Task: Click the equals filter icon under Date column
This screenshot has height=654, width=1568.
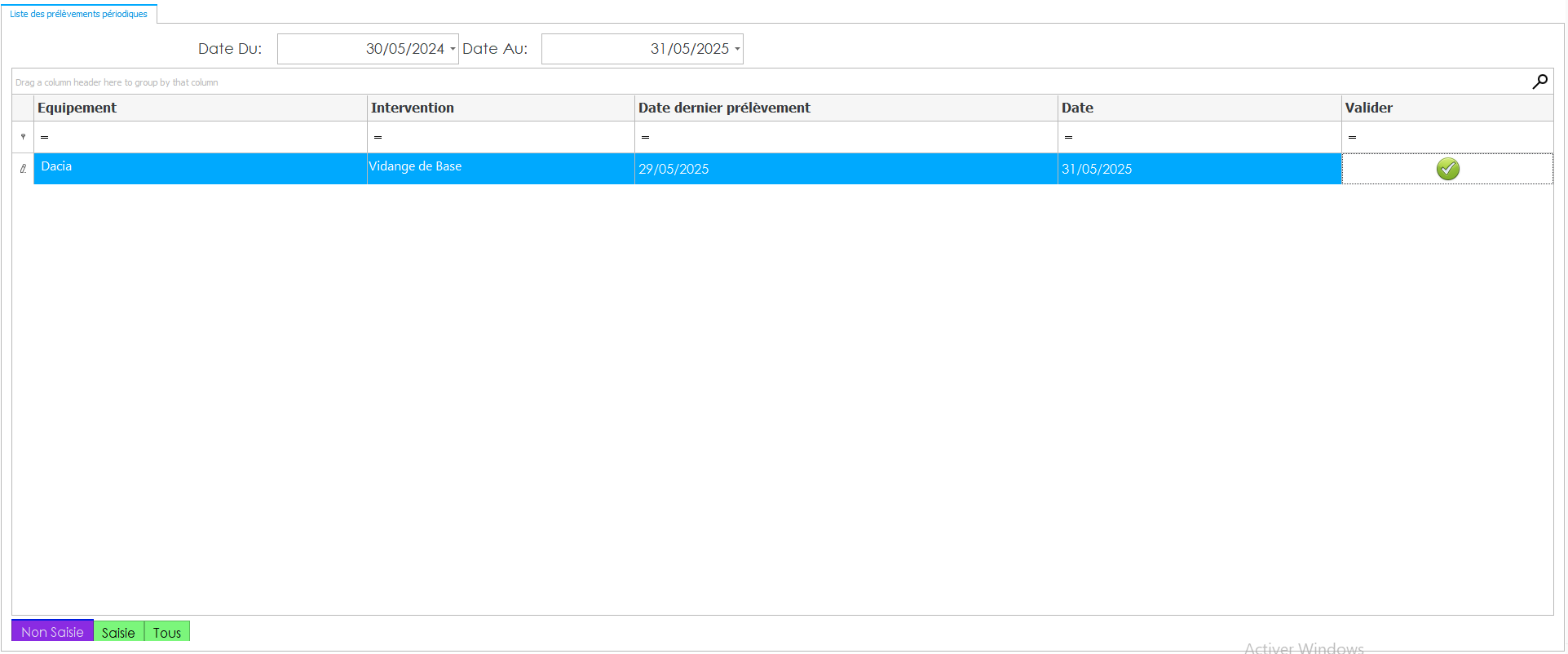Action: [1068, 137]
